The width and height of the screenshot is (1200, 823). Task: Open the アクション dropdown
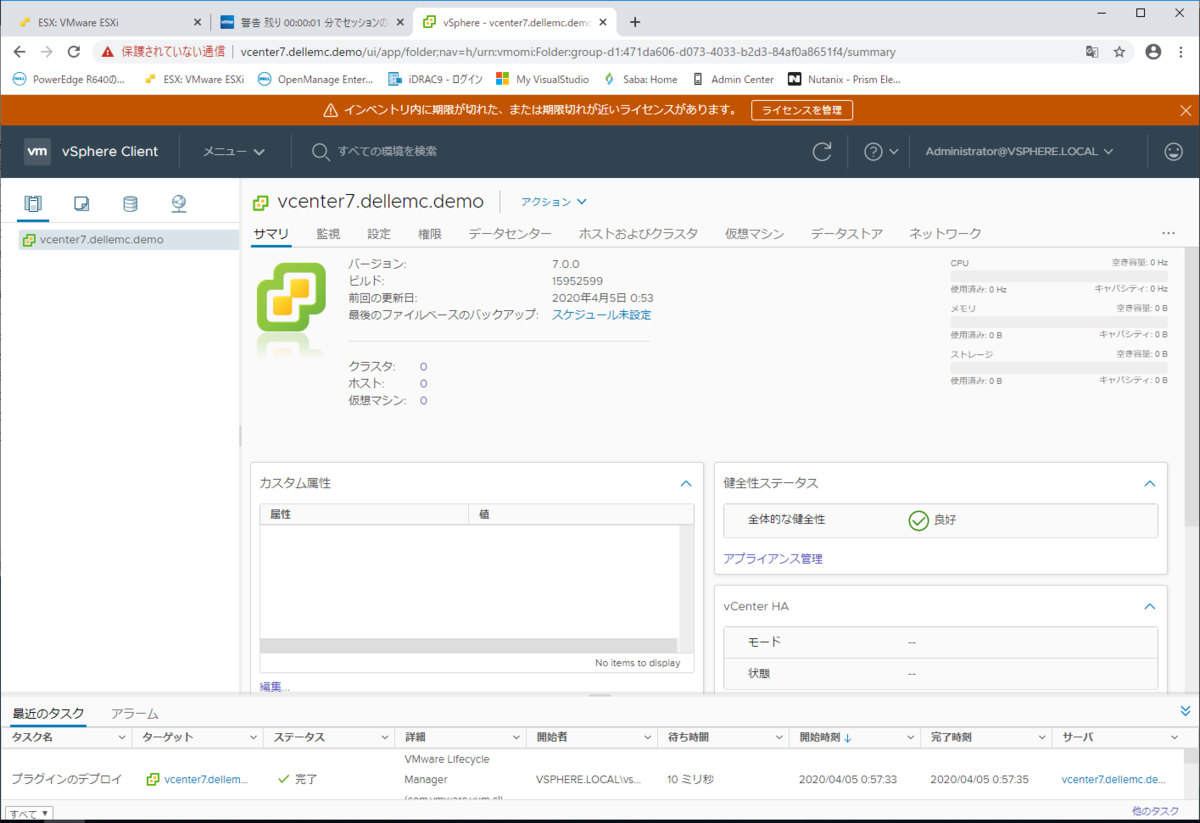(554, 201)
